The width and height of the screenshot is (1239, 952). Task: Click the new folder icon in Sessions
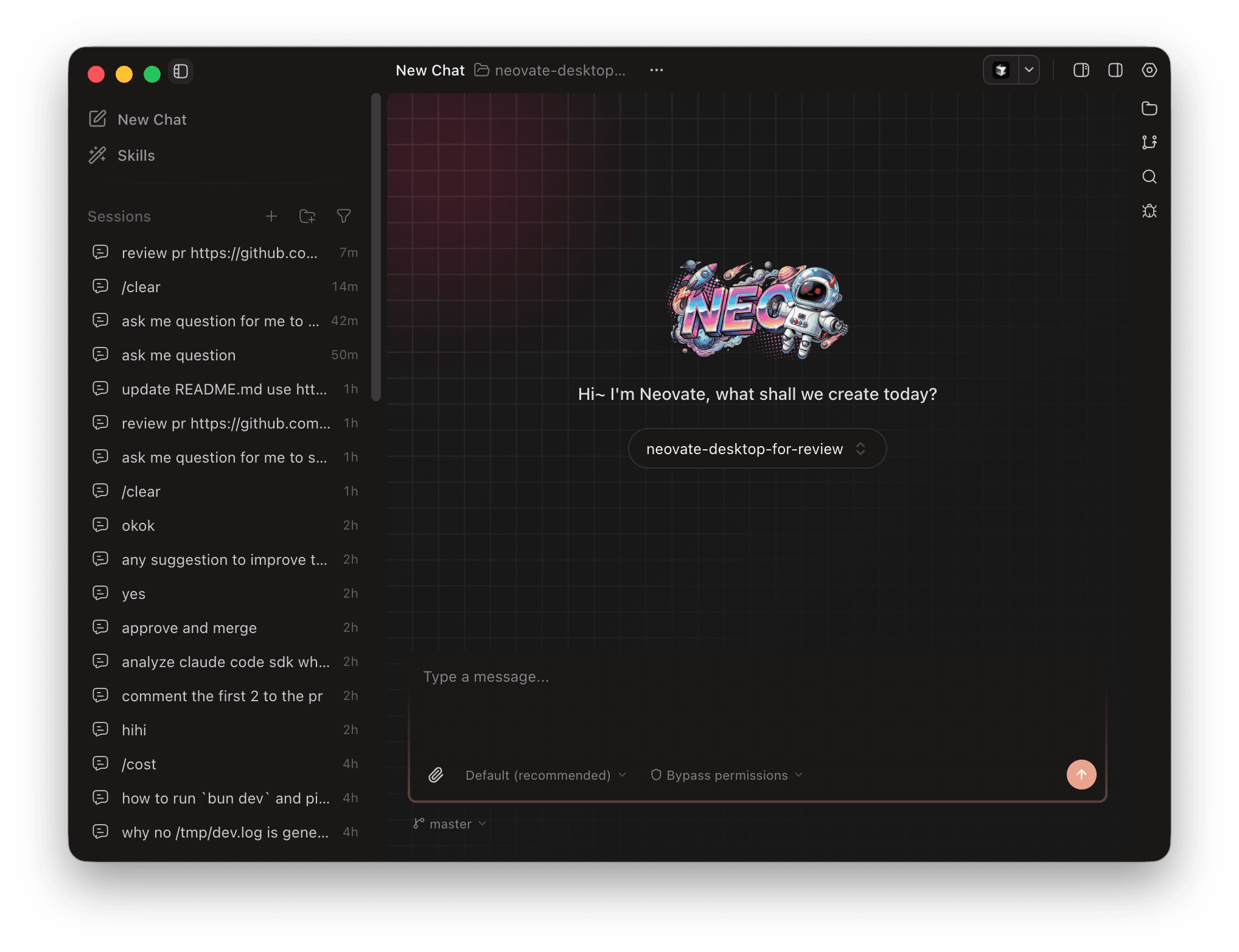(x=307, y=216)
